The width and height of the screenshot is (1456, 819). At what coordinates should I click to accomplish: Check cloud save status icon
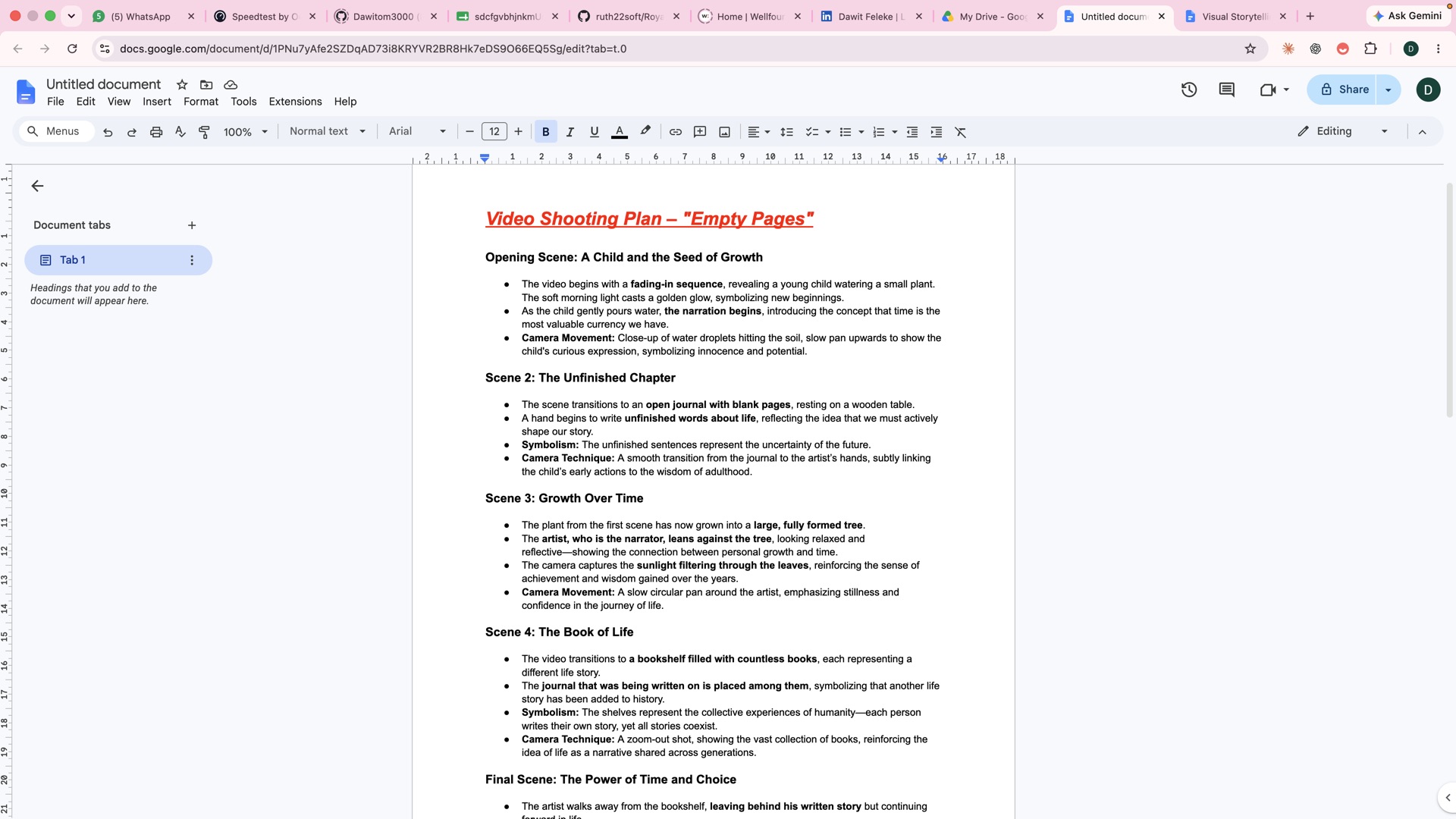point(231,85)
